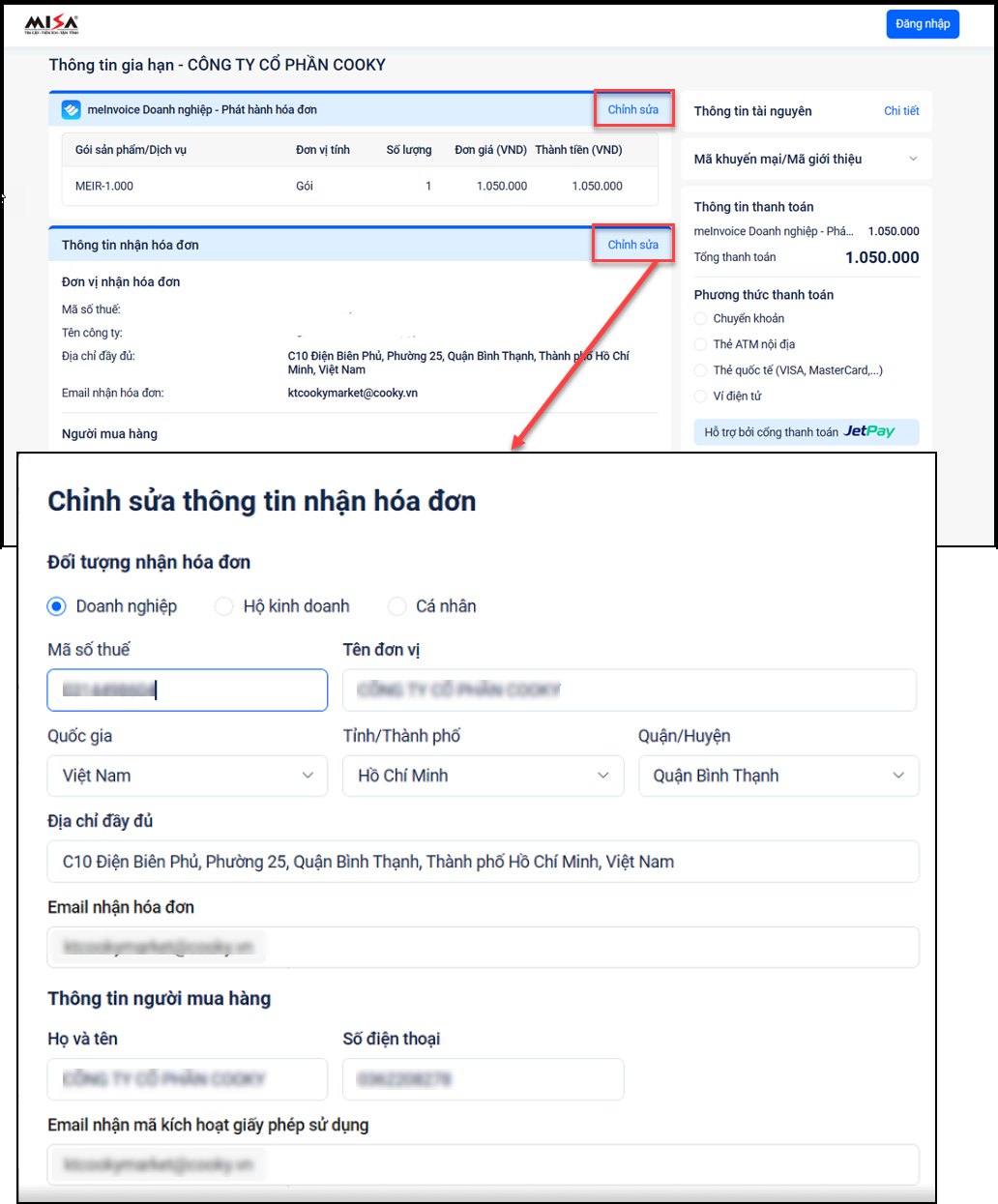Expand Mã khuyến mại/Mã giới thiệu section

pos(807,159)
